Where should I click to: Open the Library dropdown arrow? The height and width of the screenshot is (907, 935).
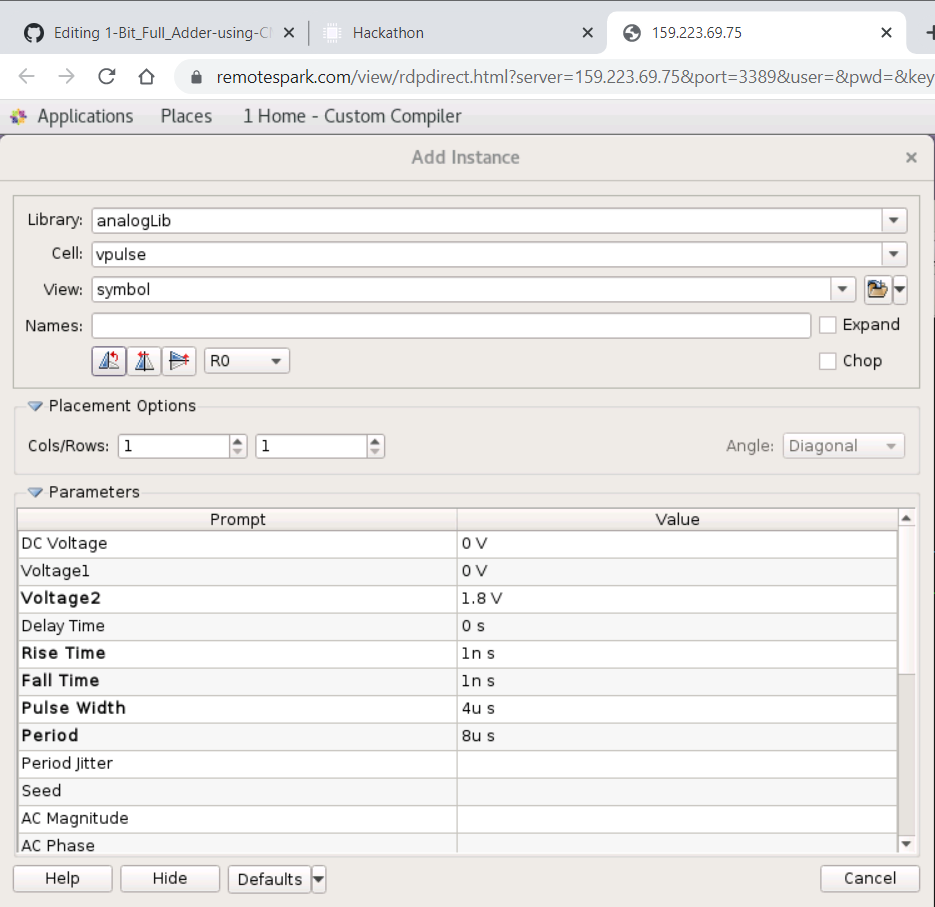893,220
